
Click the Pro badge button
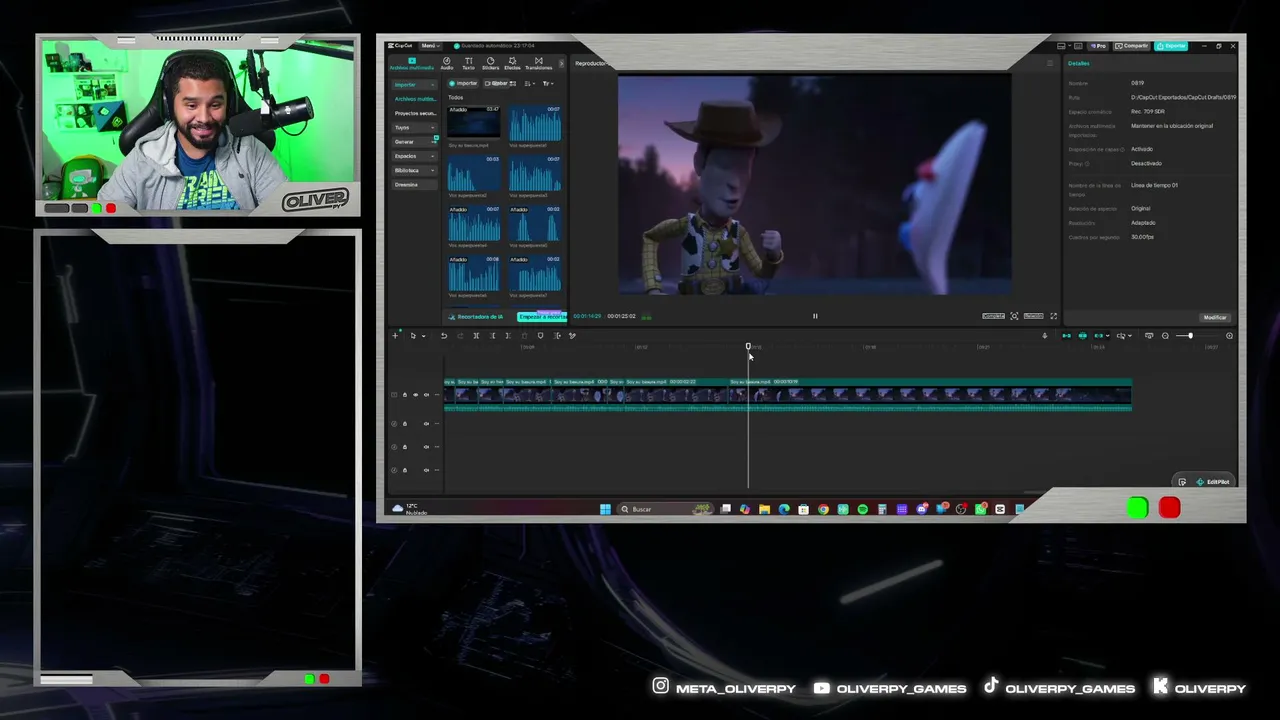coord(1099,46)
